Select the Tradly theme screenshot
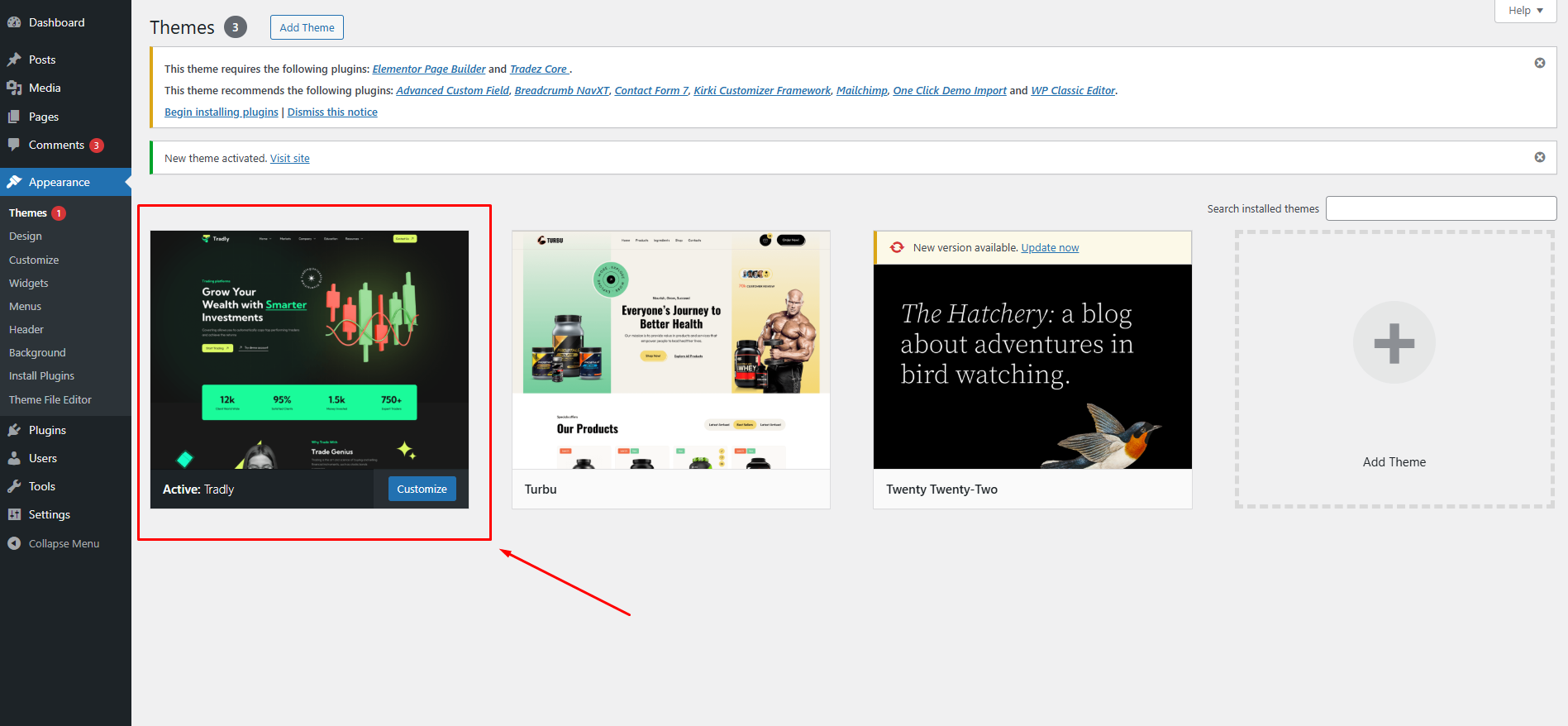The width and height of the screenshot is (1568, 726). [309, 350]
